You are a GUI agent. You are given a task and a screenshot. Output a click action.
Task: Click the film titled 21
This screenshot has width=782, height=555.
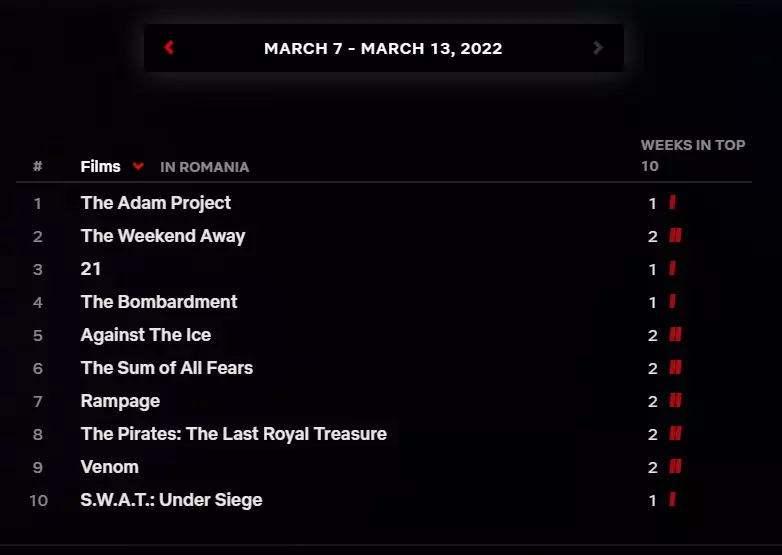coord(91,269)
